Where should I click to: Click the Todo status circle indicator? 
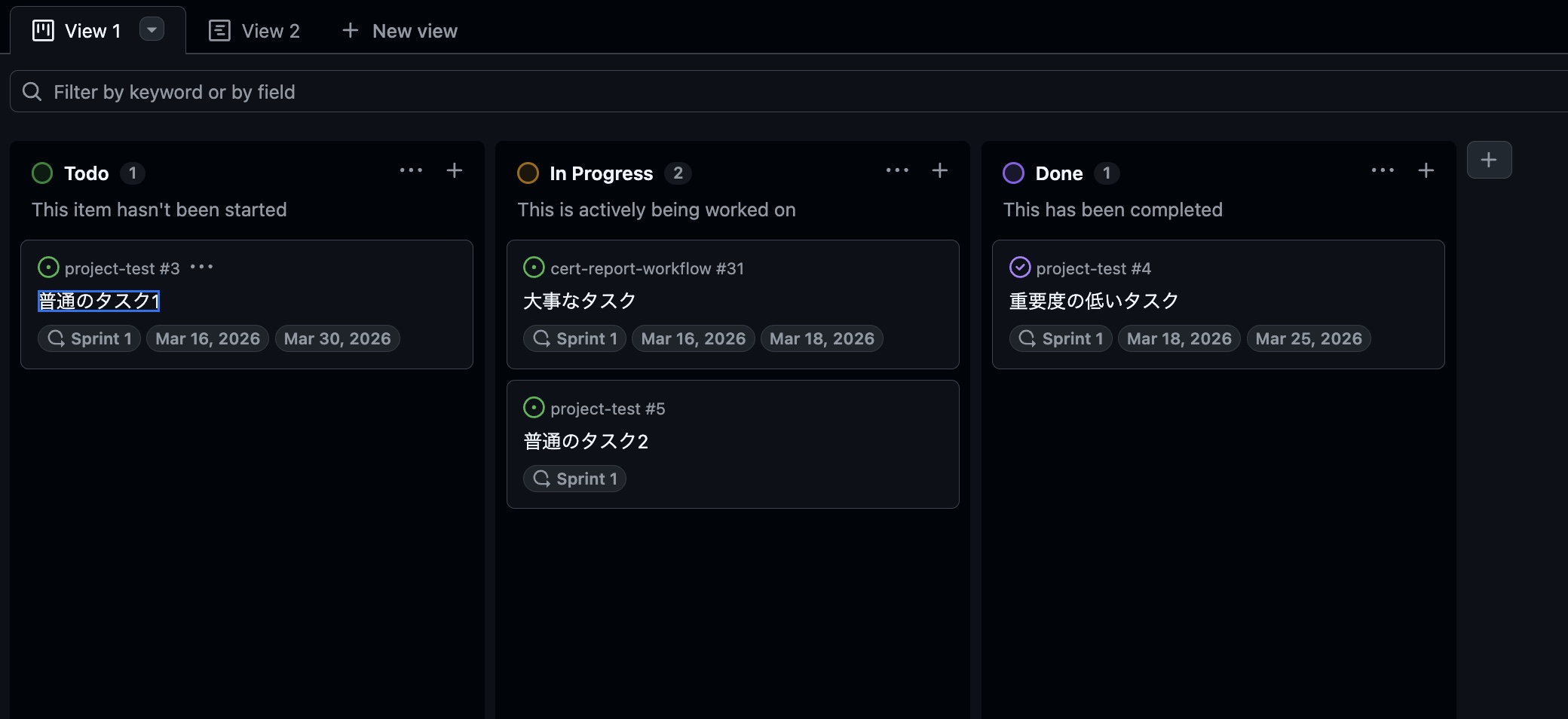pyautogui.click(x=42, y=173)
